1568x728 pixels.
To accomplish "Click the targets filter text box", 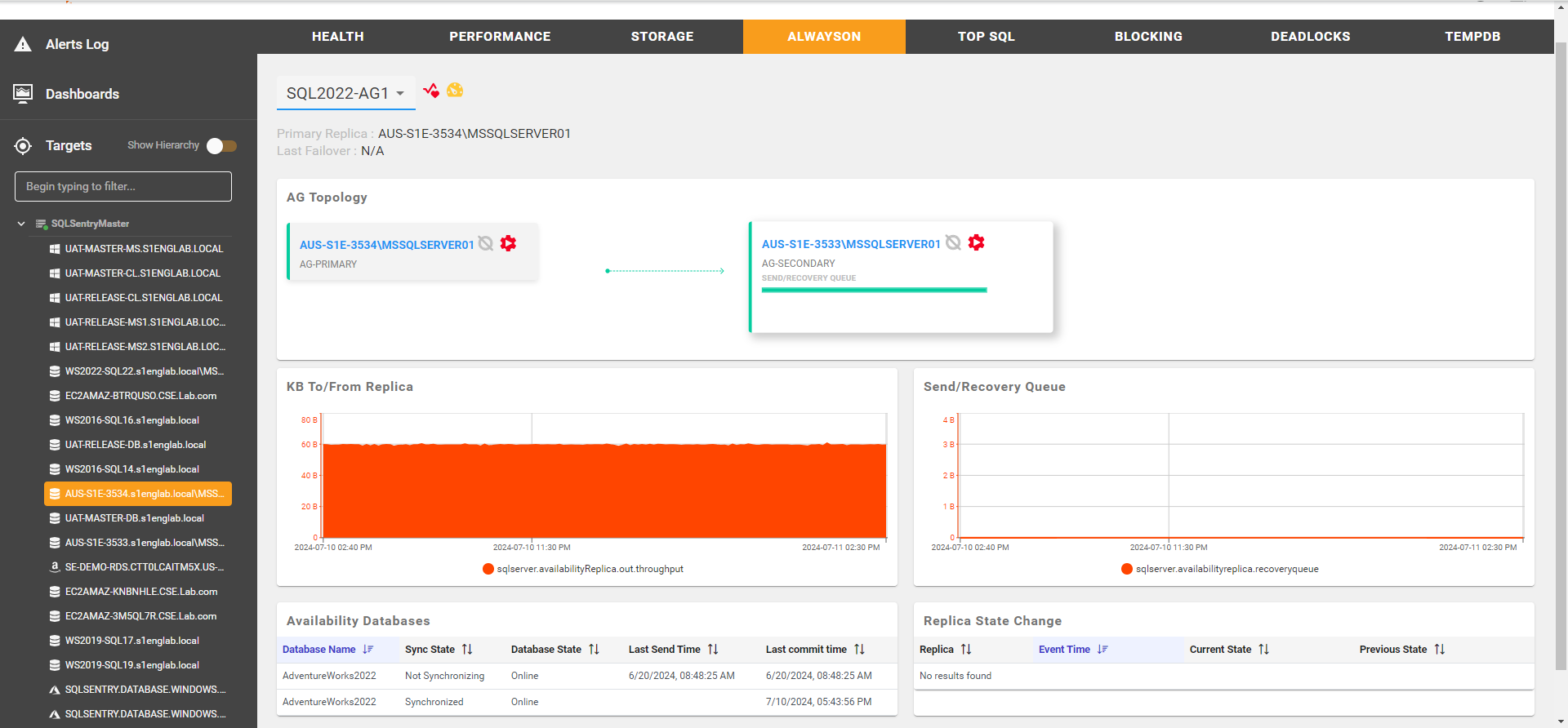I will pos(123,186).
